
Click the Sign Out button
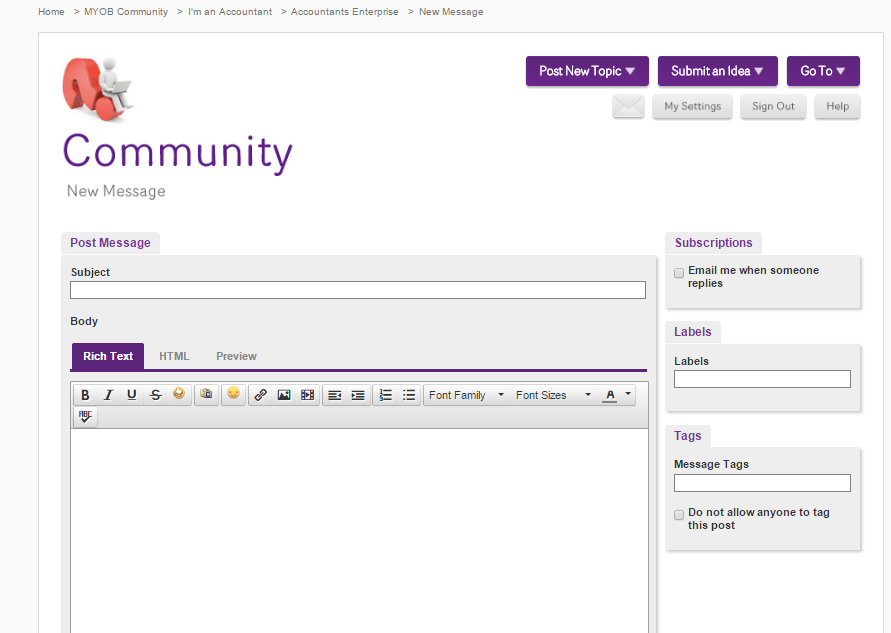pos(773,107)
